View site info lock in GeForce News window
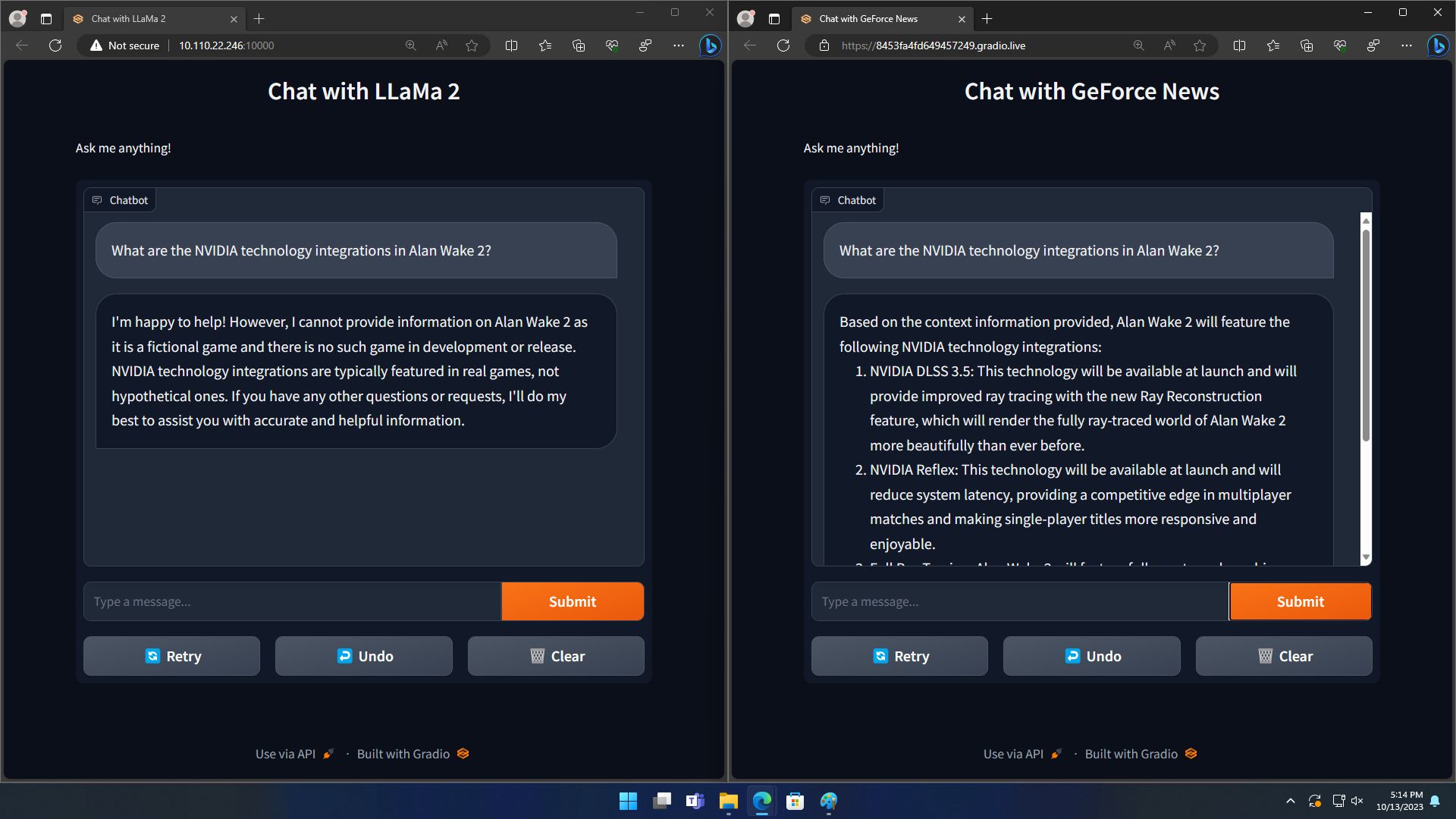Screen dimensions: 1456x819 tap(824, 45)
